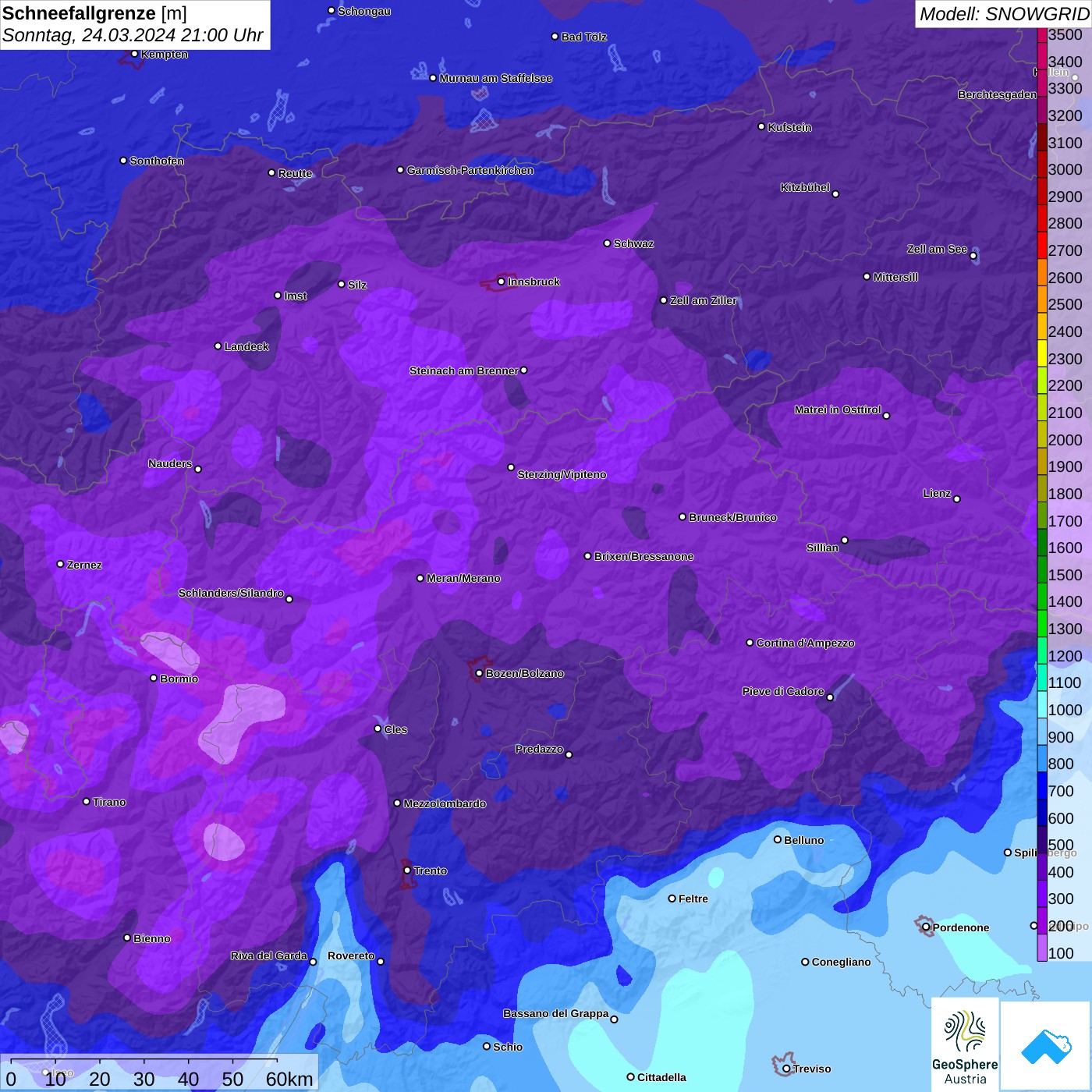Click the 700 m blue legend color

pos(1042,785)
